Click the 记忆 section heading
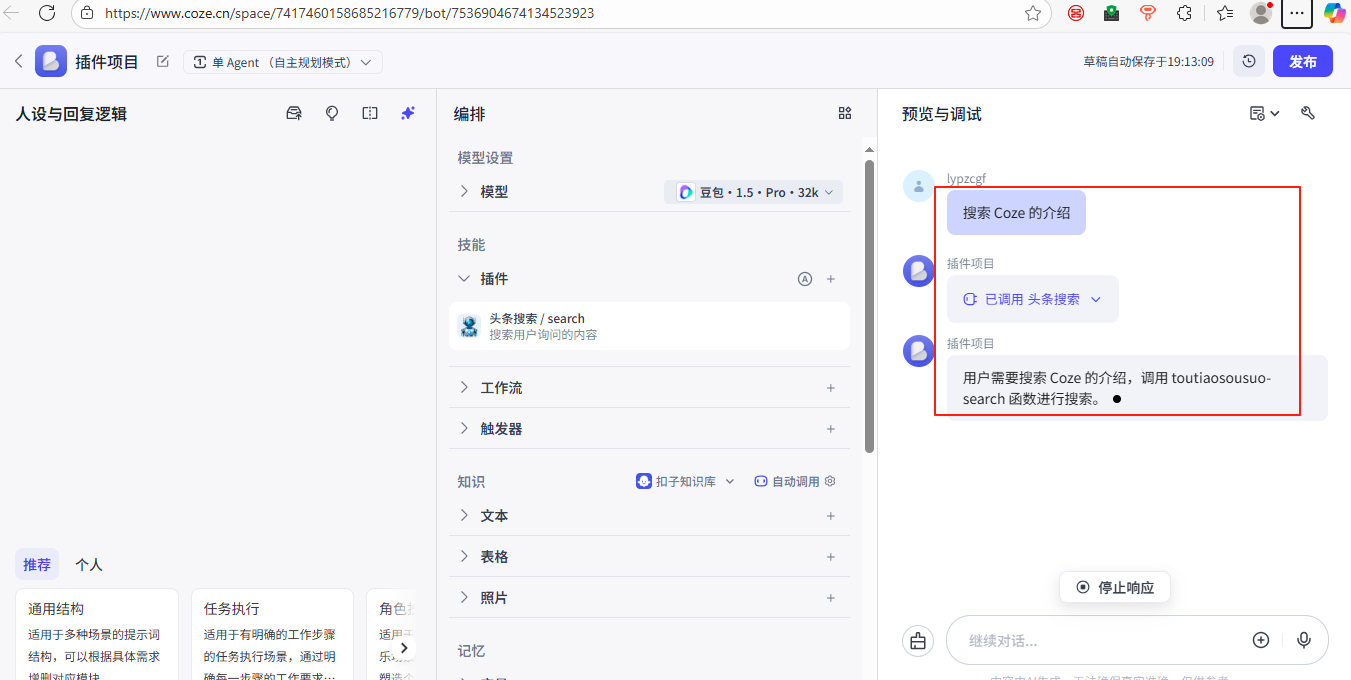Screen dimensions: 1351x680 [x=471, y=651]
